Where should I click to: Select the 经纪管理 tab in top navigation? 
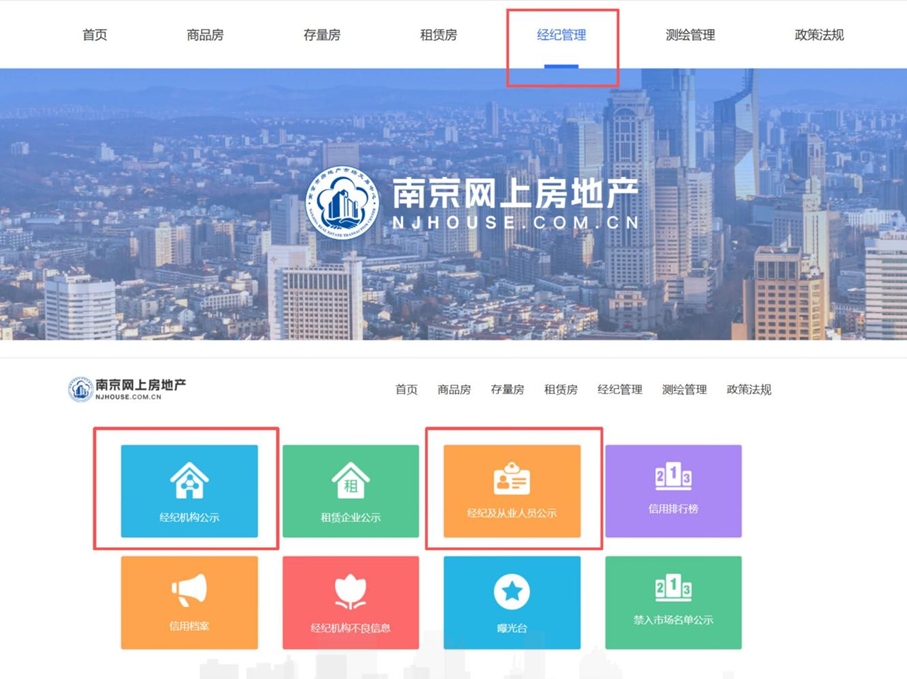click(x=561, y=35)
